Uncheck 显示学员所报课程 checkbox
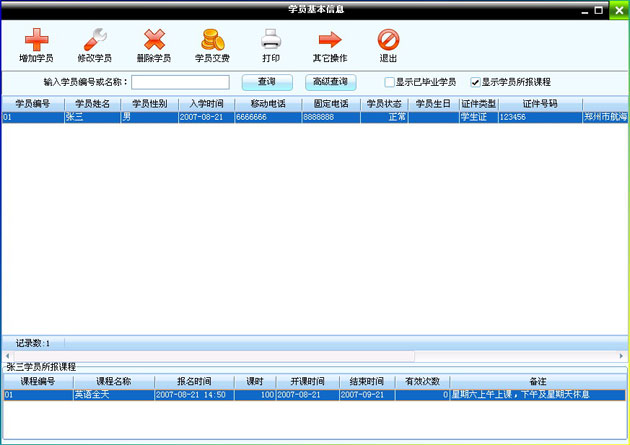The height and width of the screenshot is (445, 630). coord(476,82)
